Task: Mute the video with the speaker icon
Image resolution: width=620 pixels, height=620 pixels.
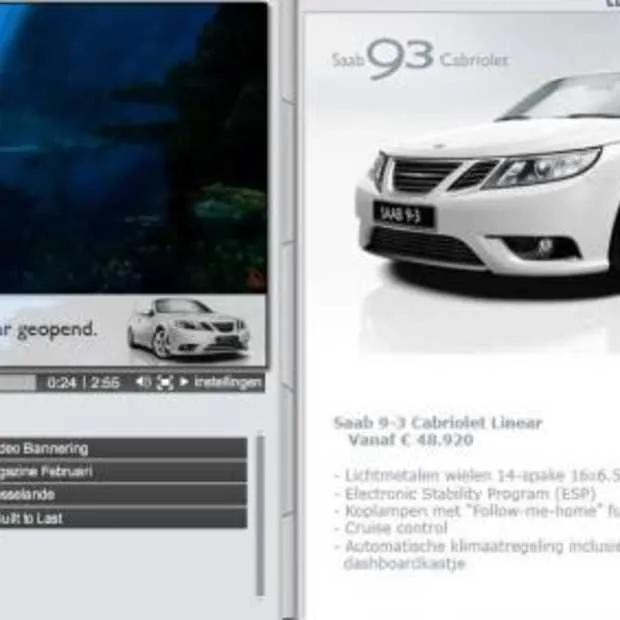Action: click(143, 382)
